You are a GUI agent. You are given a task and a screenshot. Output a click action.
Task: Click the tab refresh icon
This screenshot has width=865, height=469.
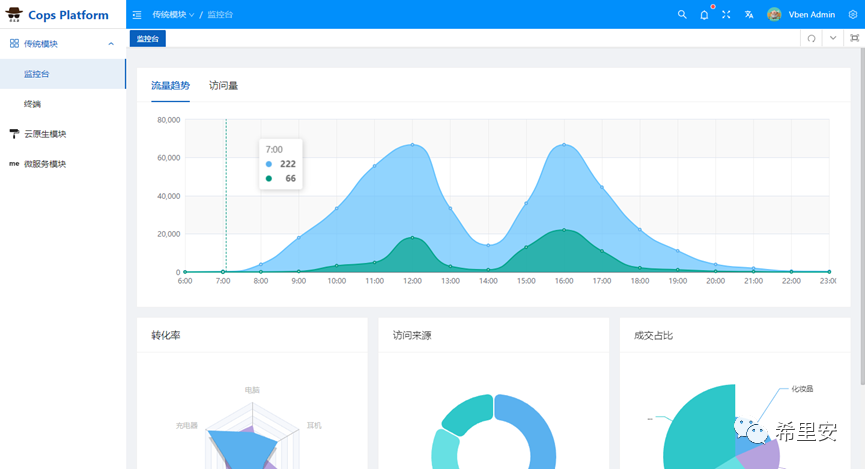811,38
